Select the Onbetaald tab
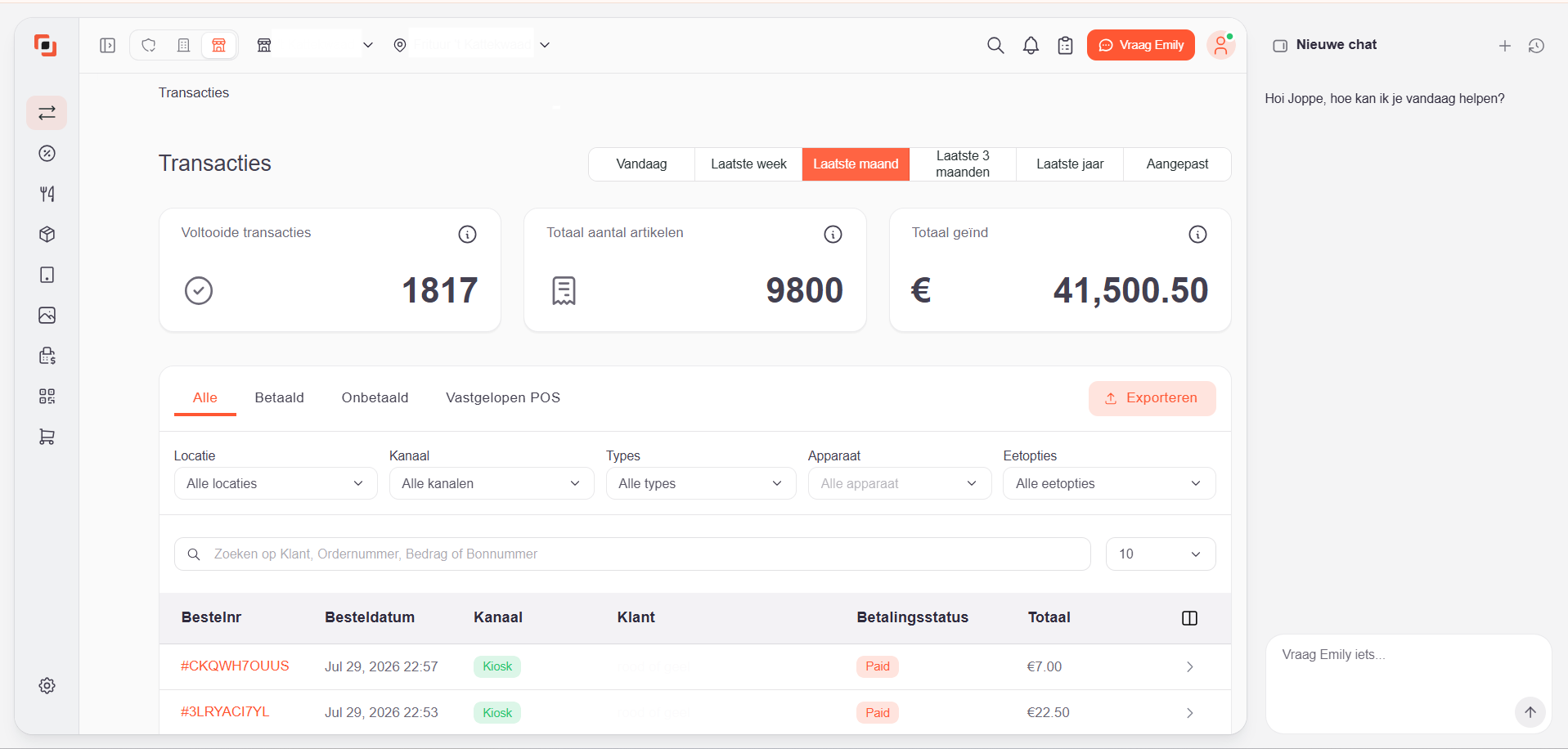1568x749 pixels. point(375,397)
